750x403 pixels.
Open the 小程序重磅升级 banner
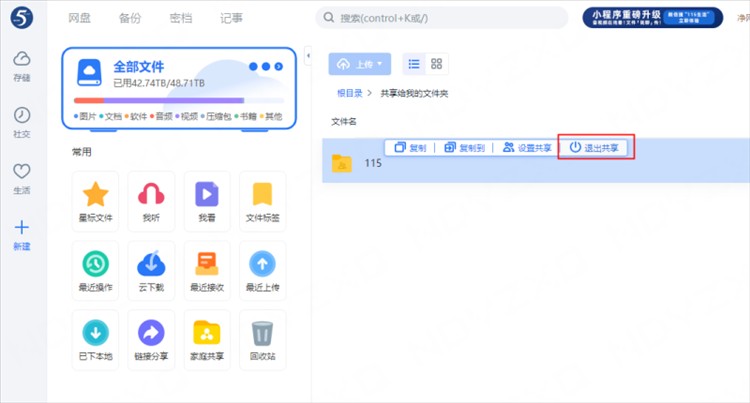[x=652, y=18]
